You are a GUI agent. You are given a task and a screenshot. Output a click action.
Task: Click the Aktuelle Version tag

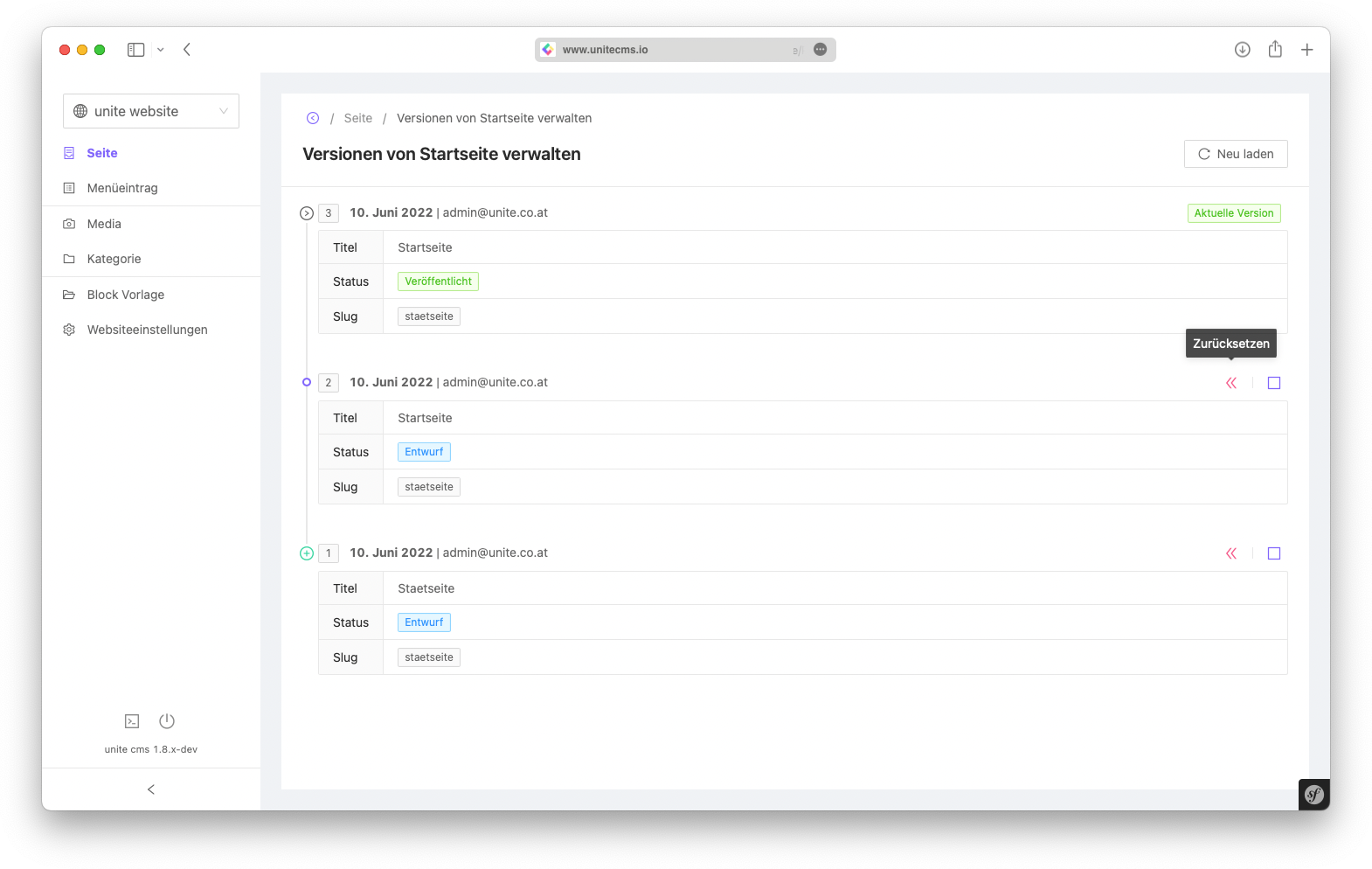point(1234,213)
